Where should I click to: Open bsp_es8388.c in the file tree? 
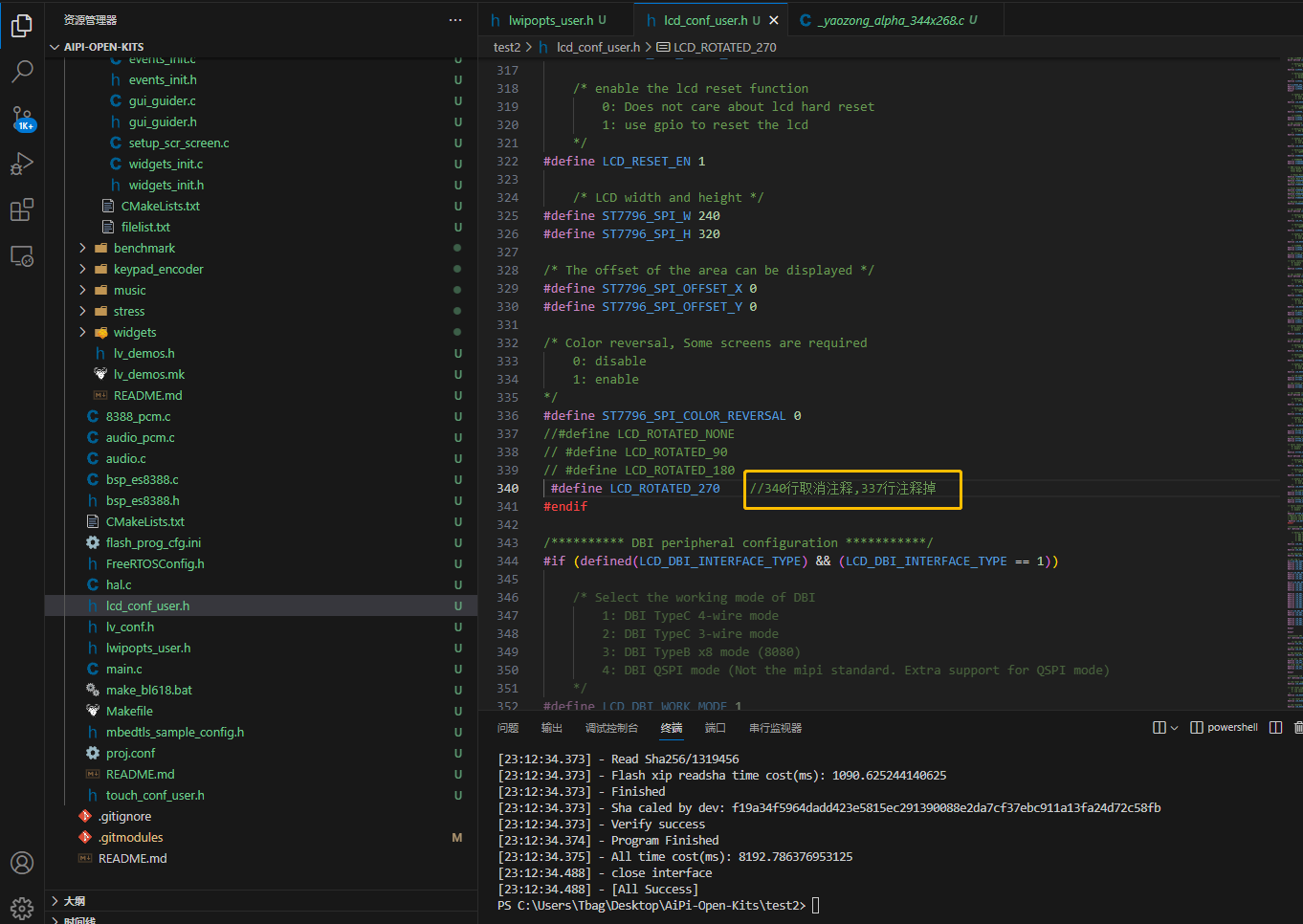[261, 479]
